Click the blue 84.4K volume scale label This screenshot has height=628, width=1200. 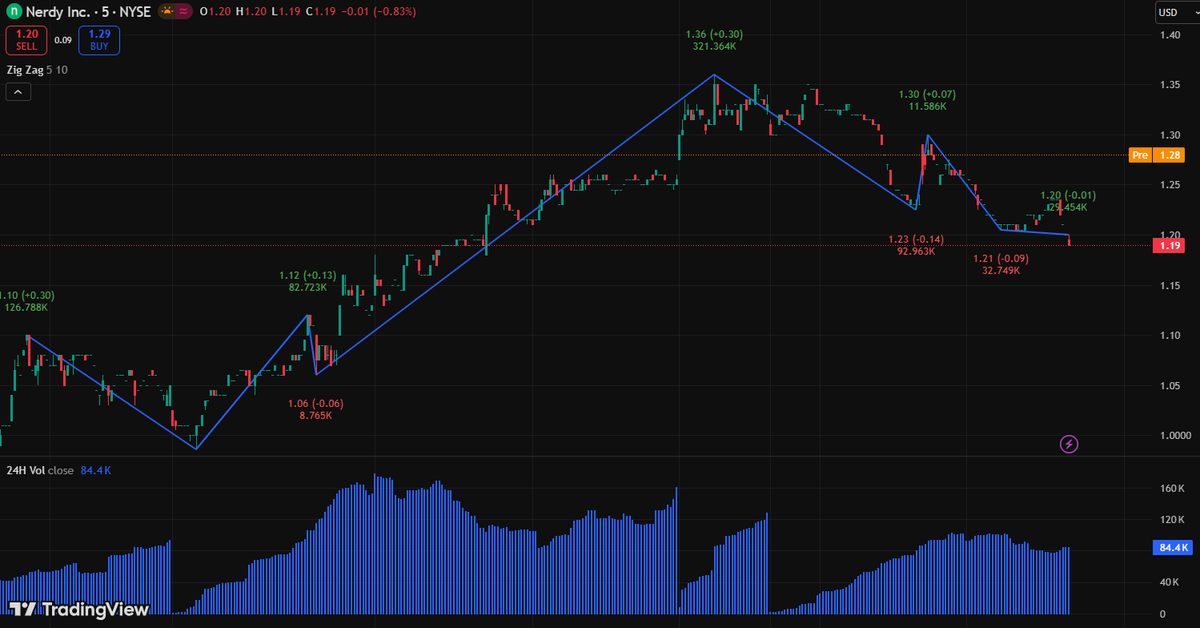[x=1174, y=548]
